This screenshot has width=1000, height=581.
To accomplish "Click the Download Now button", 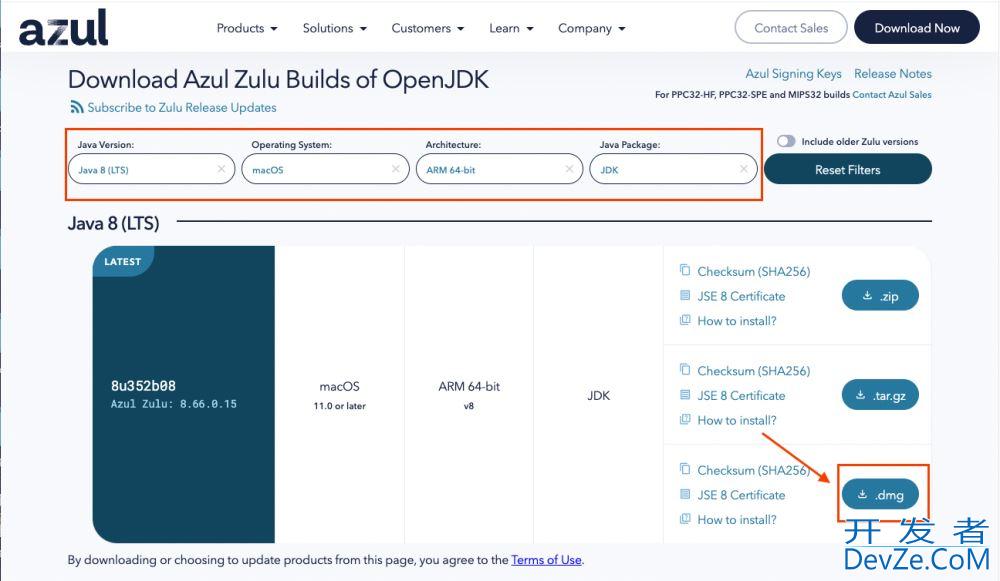I will [x=916, y=27].
